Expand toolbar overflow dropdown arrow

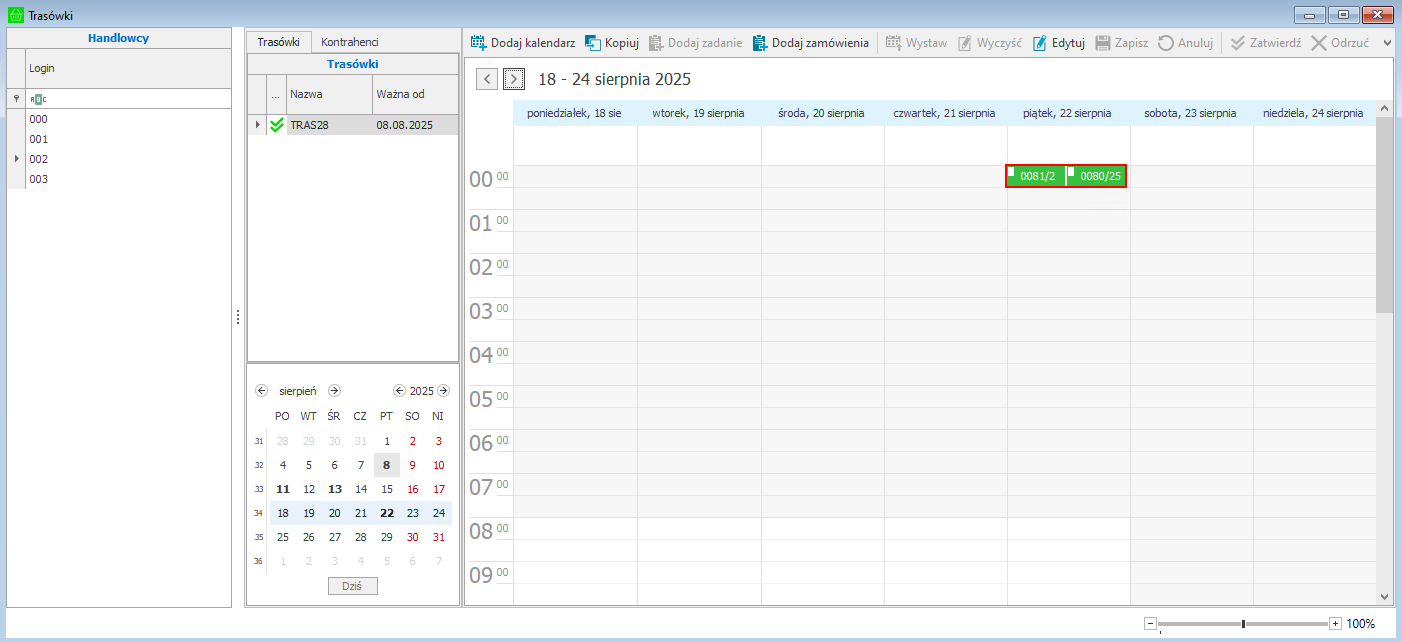pos(1387,43)
